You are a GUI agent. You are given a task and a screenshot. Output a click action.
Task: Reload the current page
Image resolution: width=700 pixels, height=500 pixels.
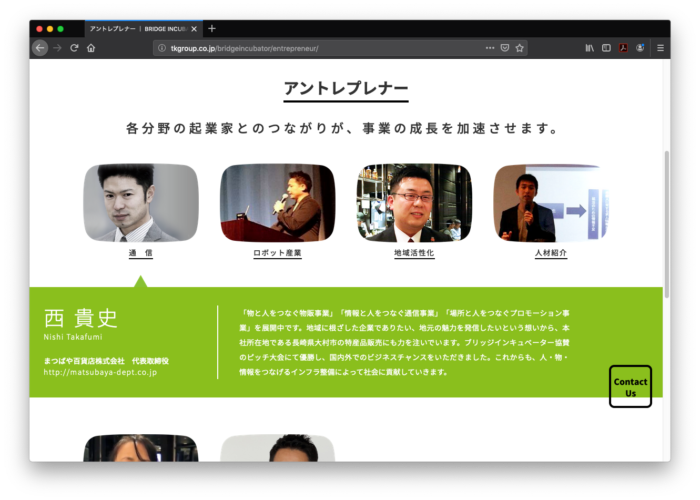[x=74, y=48]
